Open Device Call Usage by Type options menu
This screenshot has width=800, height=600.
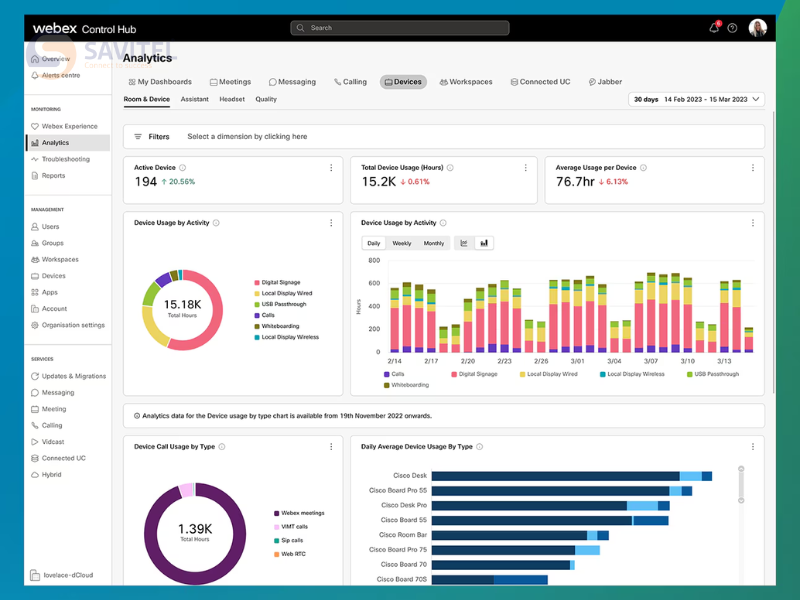click(x=331, y=447)
